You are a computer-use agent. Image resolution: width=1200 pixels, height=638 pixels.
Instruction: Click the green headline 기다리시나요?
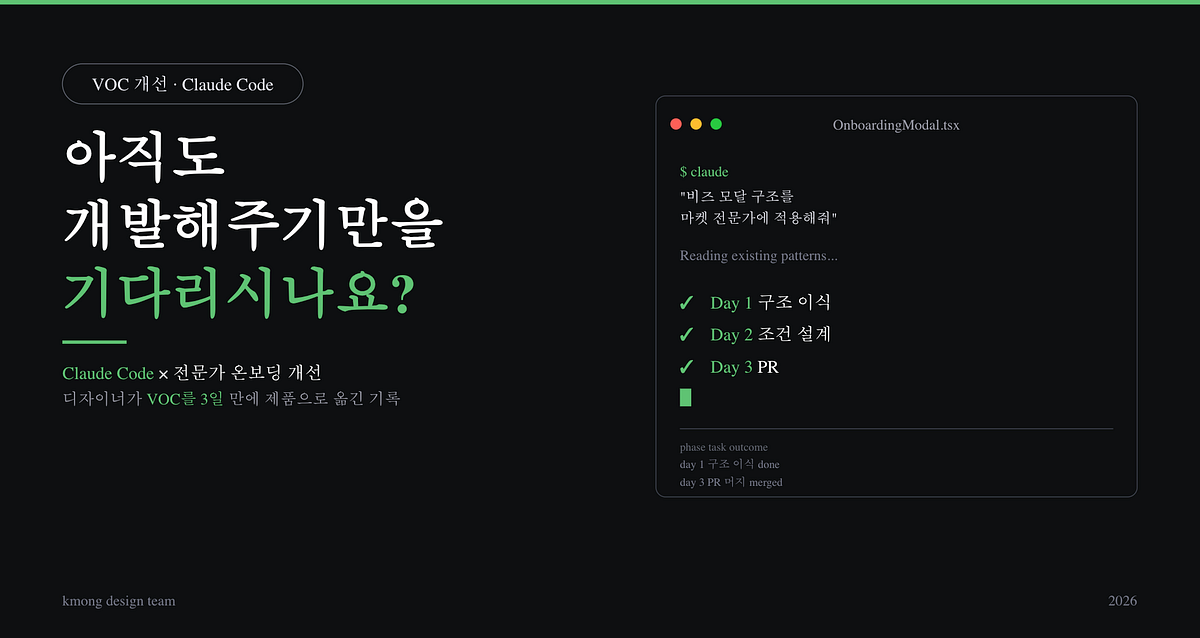point(238,291)
